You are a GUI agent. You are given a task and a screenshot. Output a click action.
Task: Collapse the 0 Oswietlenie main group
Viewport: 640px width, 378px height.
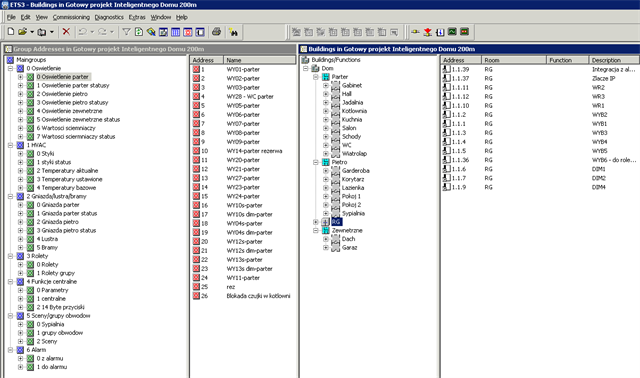11,68
